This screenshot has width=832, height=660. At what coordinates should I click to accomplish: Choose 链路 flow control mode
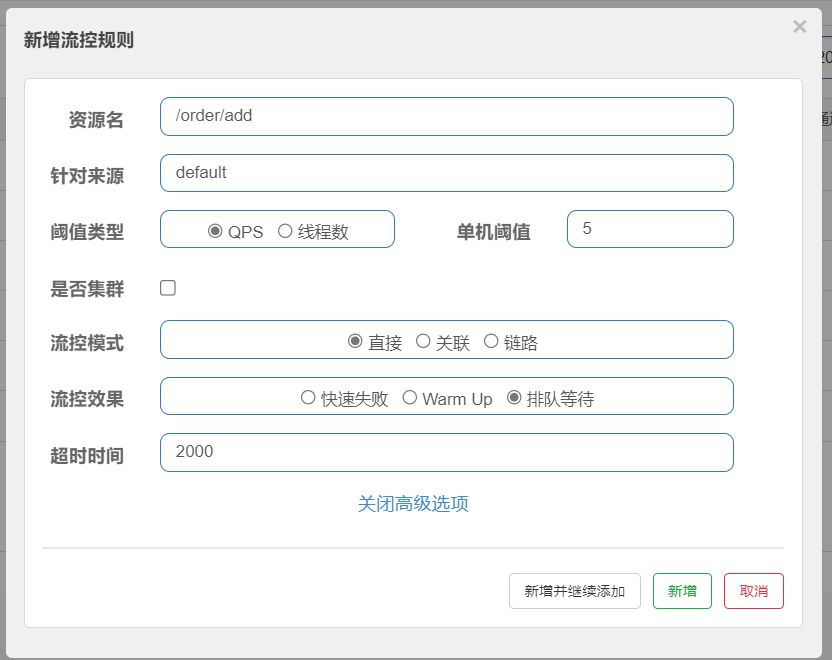[x=491, y=341]
